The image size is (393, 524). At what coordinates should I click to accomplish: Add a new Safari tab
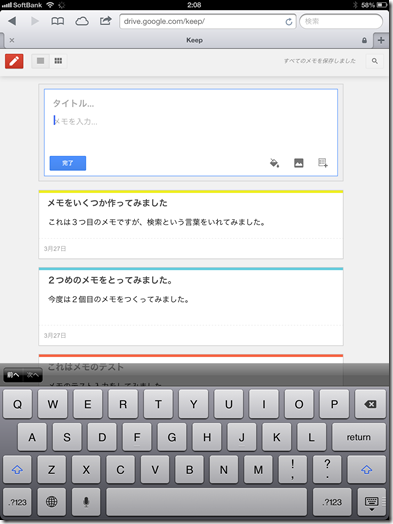[381, 40]
